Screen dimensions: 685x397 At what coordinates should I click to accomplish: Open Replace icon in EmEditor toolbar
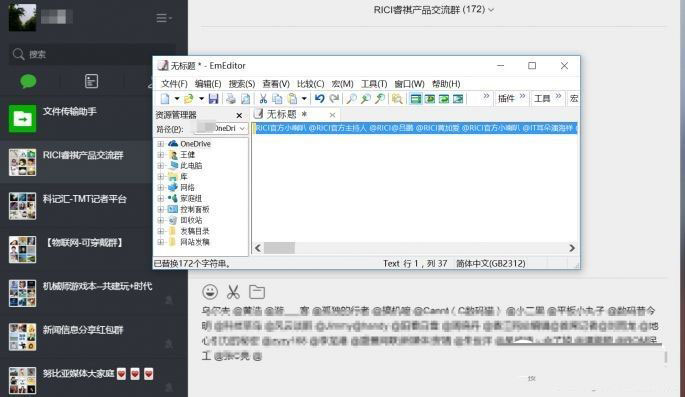pos(366,99)
